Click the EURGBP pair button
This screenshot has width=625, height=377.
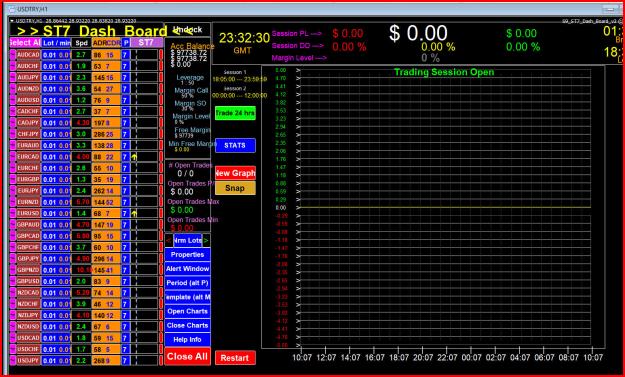click(28, 180)
